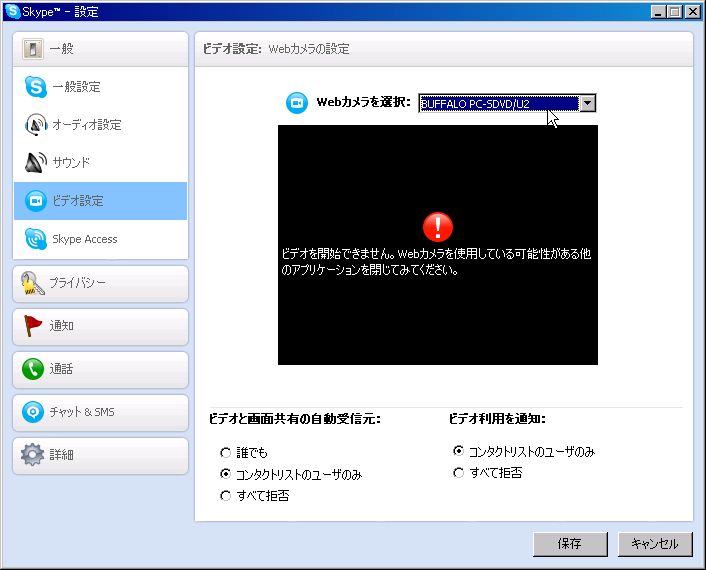This screenshot has height=570, width=706.
Task: Click the speaker icon for サウンド
Action: pos(36,163)
